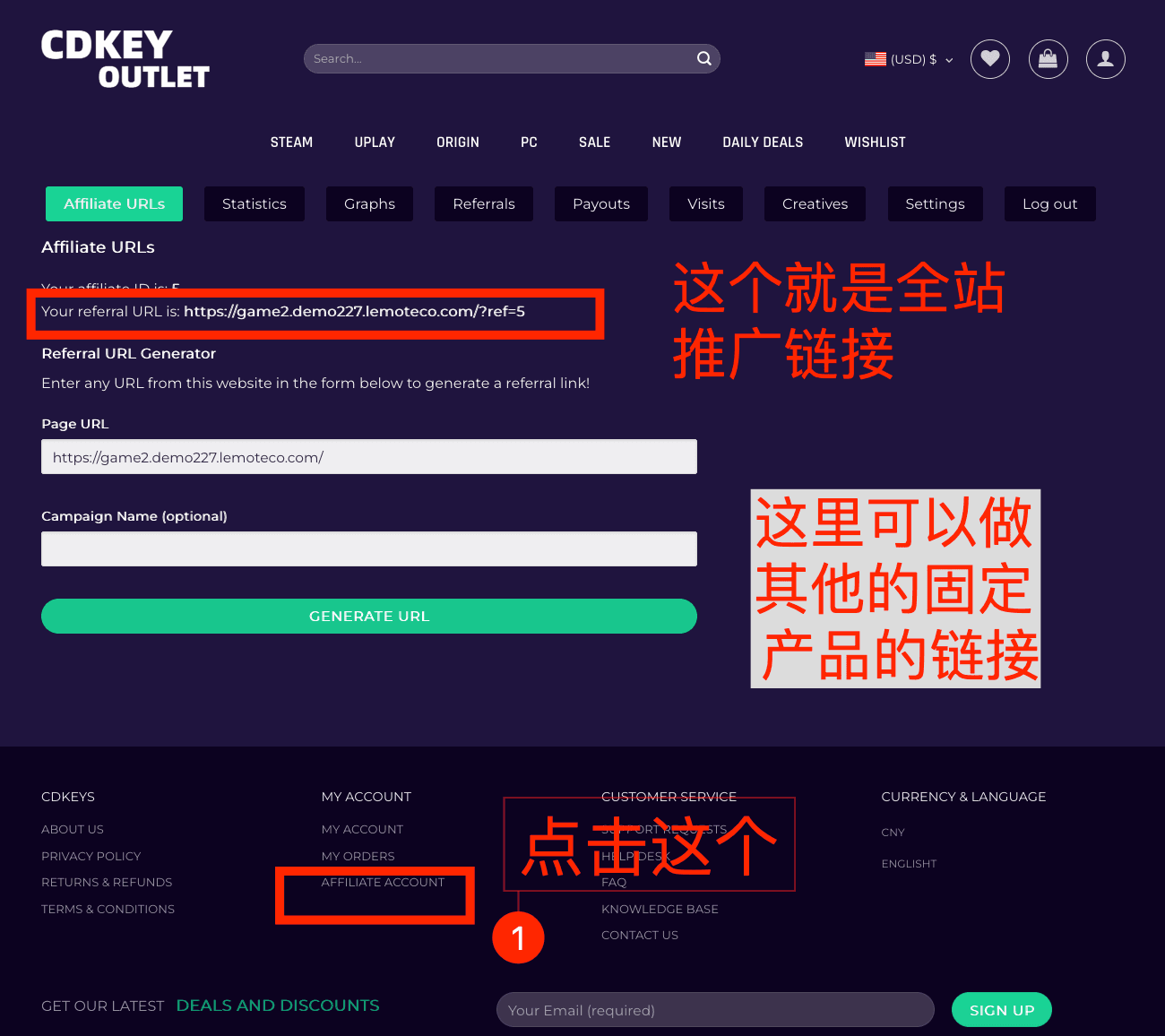The height and width of the screenshot is (1036, 1165).
Task: Open the STEAM menu item
Action: click(291, 142)
